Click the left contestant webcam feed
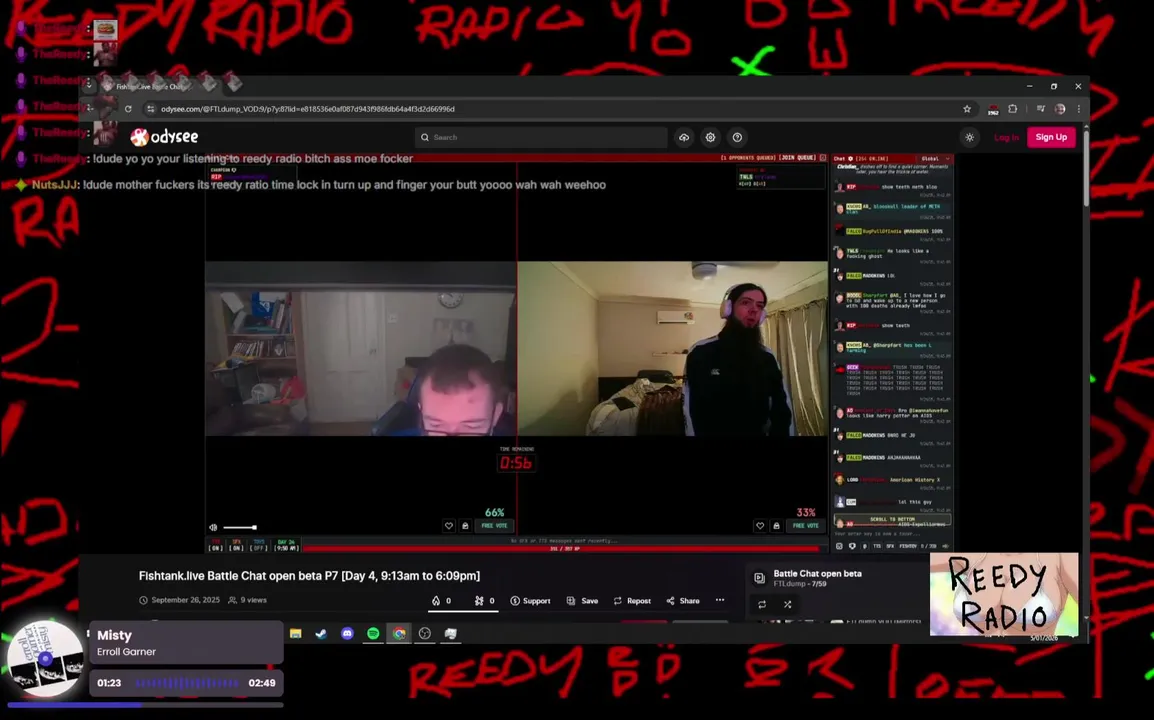1154x720 pixels. pos(361,349)
